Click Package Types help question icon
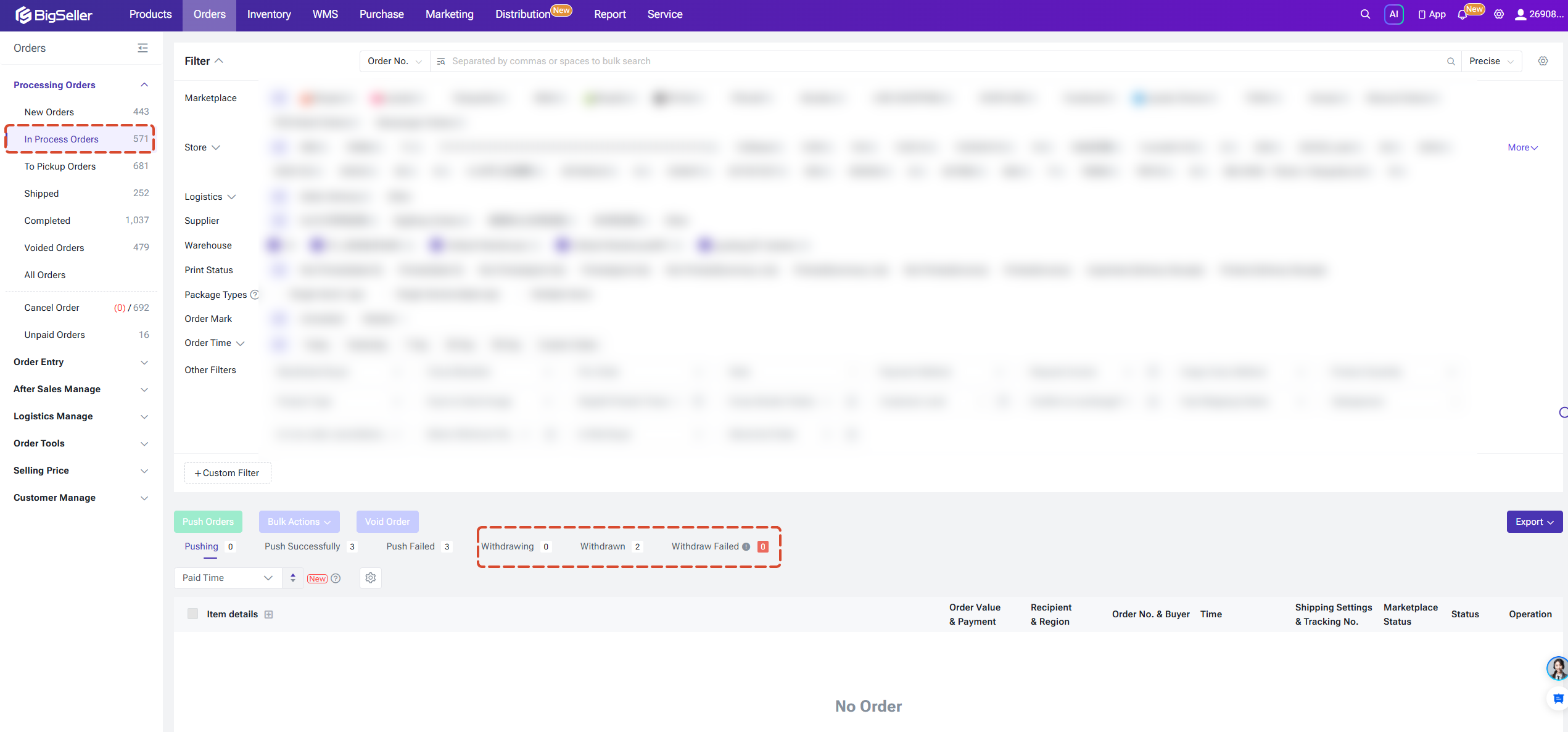Screen dimensions: 1568x732 [x=254, y=295]
